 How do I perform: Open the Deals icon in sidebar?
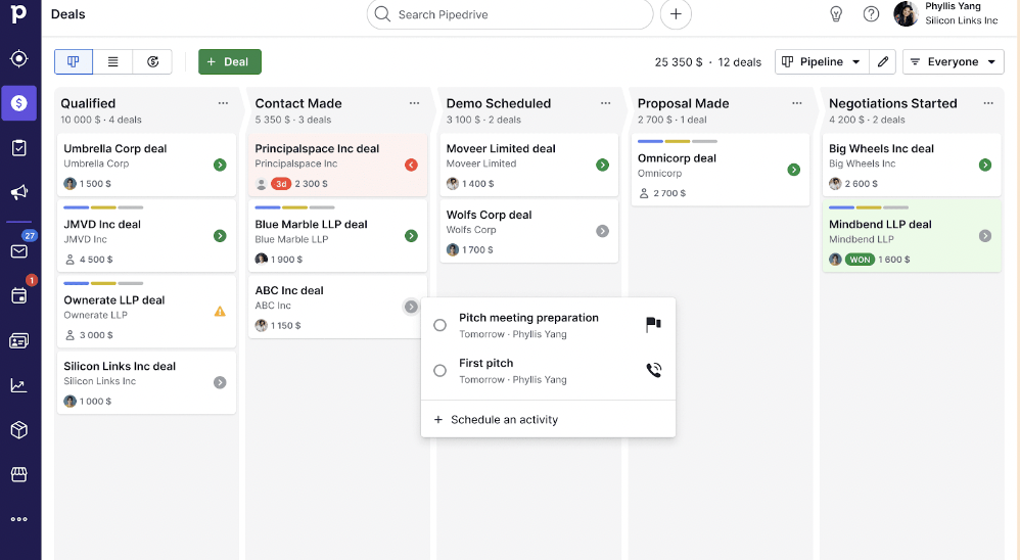click(19, 103)
